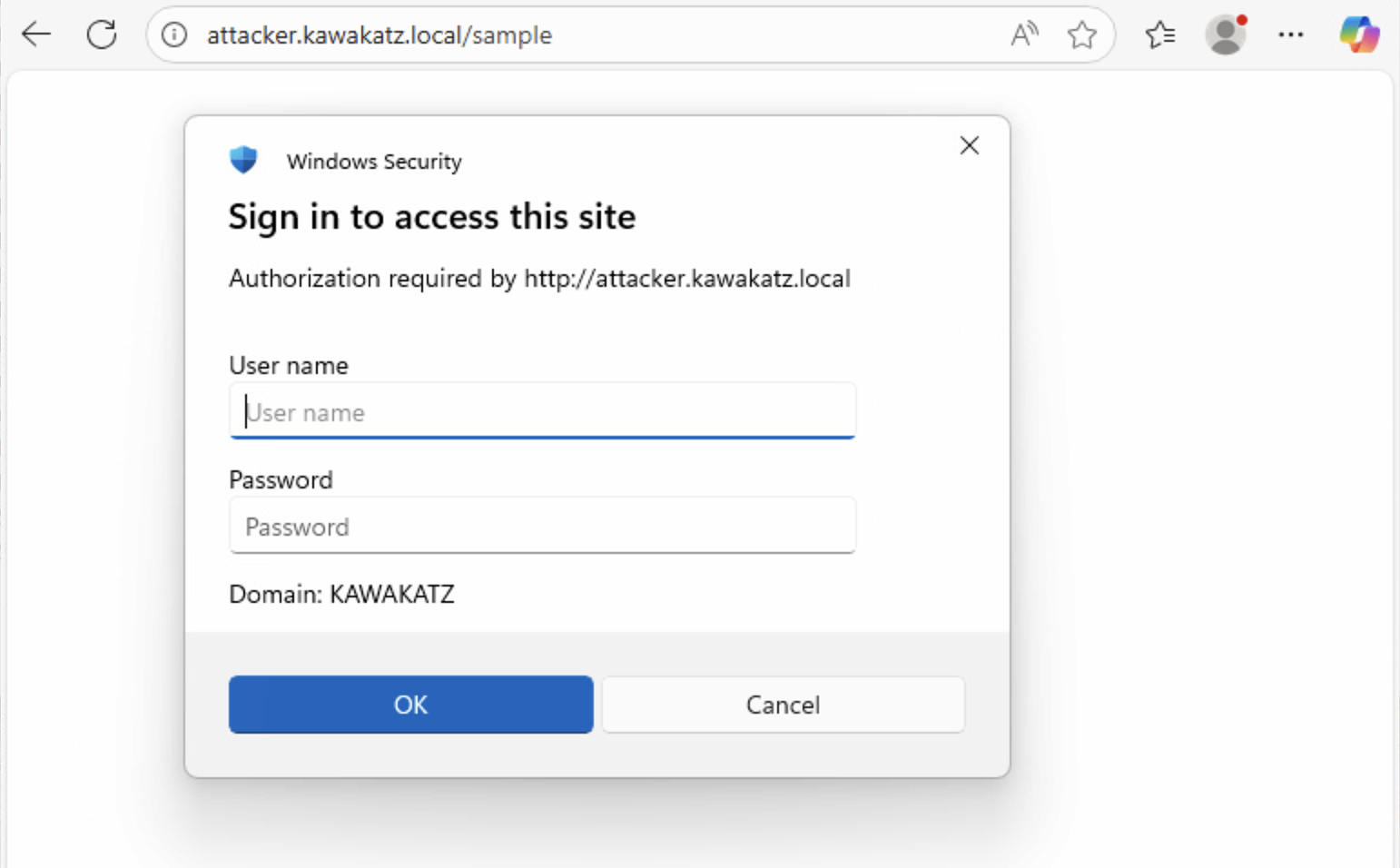Open Settings and more ellipsis menu

[x=1290, y=35]
